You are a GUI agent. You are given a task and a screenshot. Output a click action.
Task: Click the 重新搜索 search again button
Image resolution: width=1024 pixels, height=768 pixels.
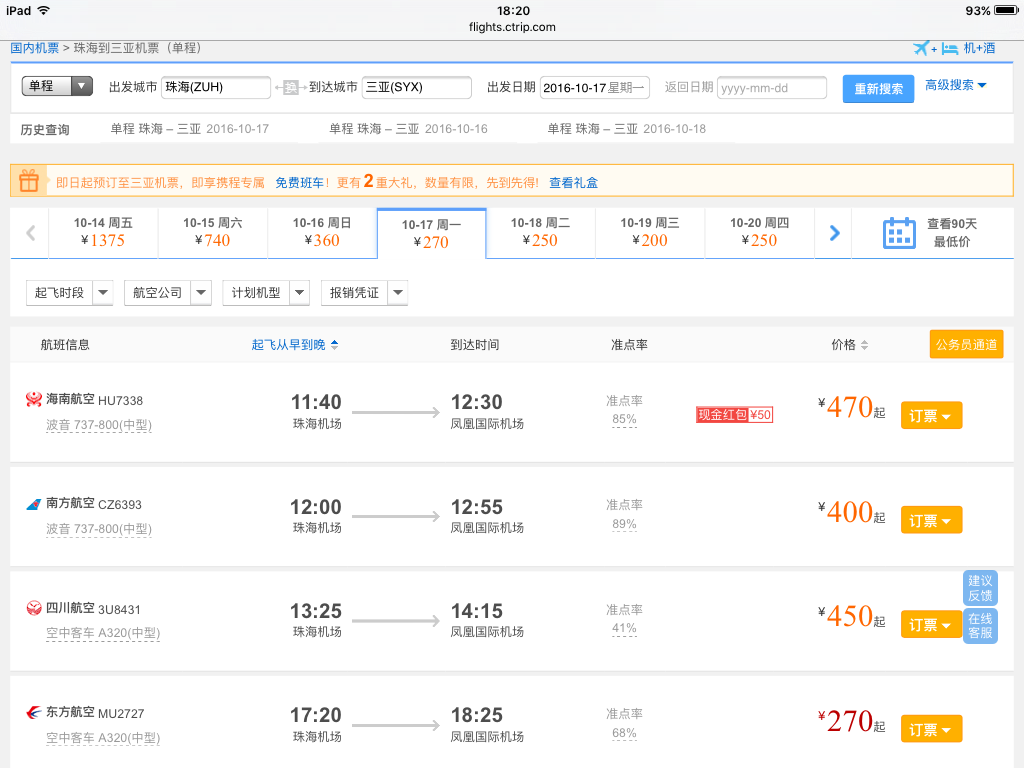878,89
